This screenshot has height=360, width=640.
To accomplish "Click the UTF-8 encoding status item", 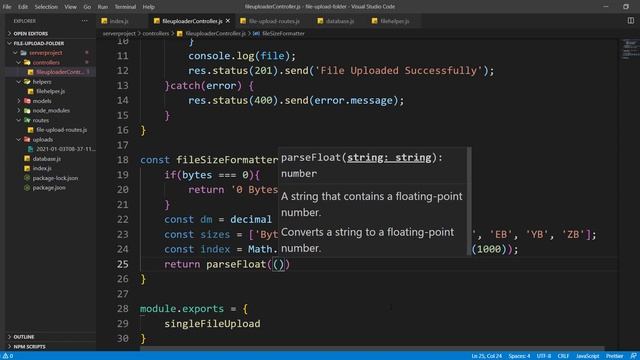I will point(544,356).
